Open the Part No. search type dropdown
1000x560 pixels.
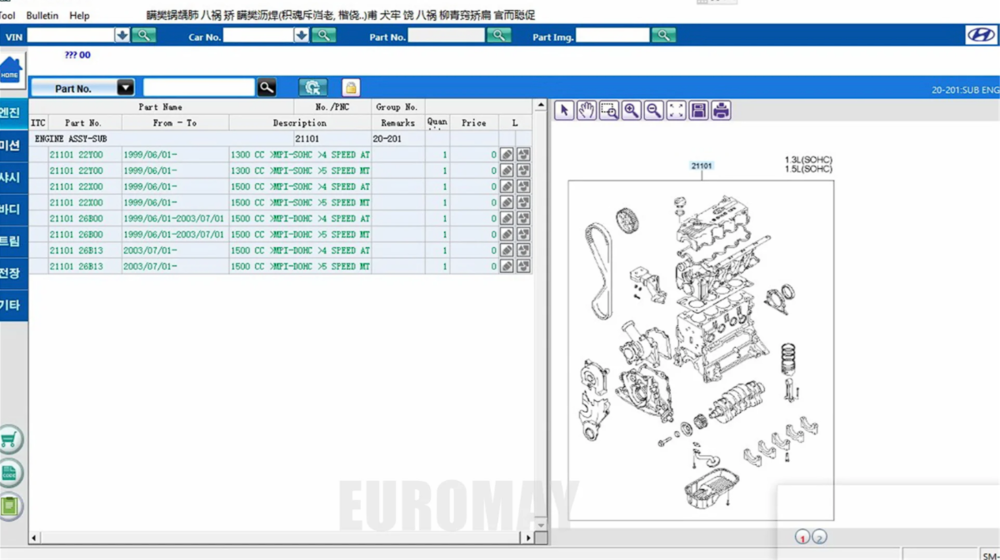[x=125, y=88]
